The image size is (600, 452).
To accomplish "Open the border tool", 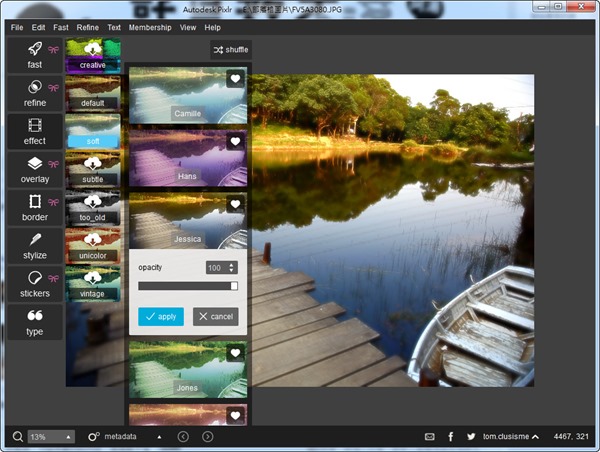I will (x=34, y=207).
